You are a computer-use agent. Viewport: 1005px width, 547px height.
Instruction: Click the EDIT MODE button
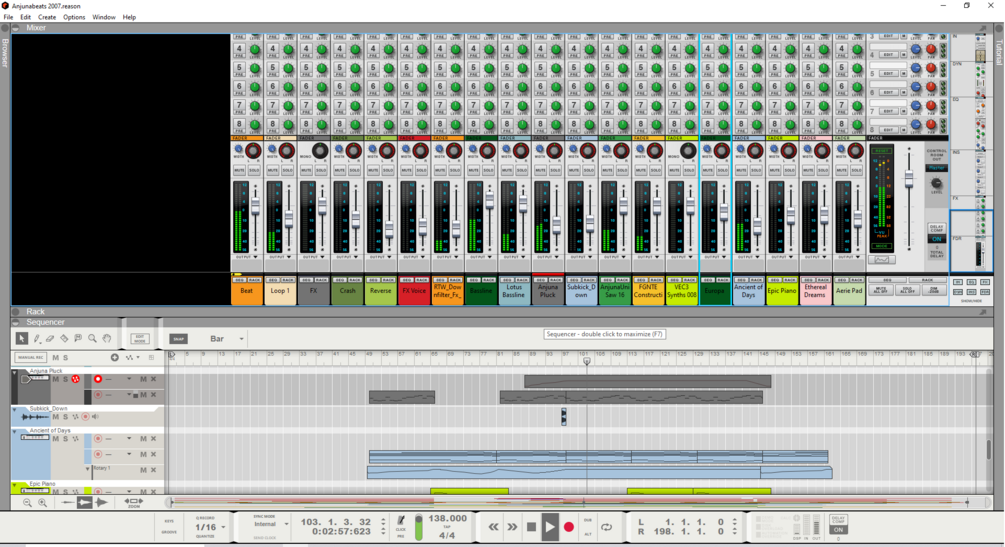140,339
